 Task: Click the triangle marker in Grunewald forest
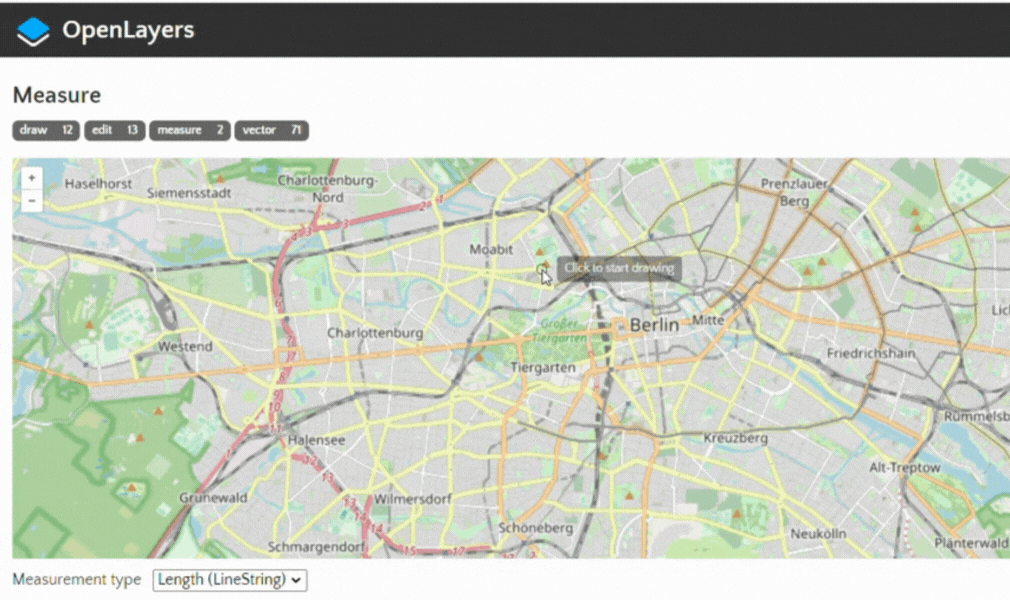[131, 488]
